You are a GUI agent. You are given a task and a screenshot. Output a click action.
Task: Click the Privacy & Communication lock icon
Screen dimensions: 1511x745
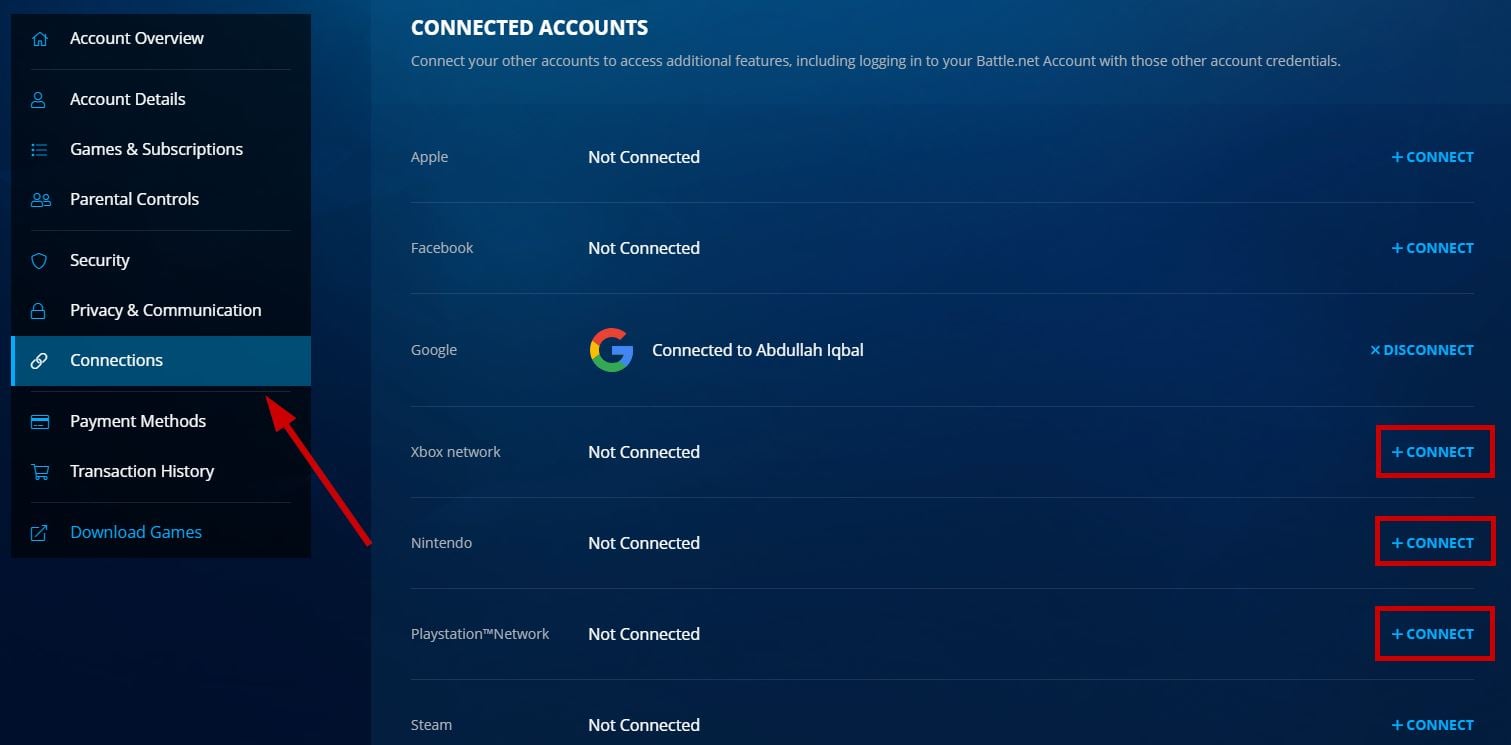click(x=40, y=311)
